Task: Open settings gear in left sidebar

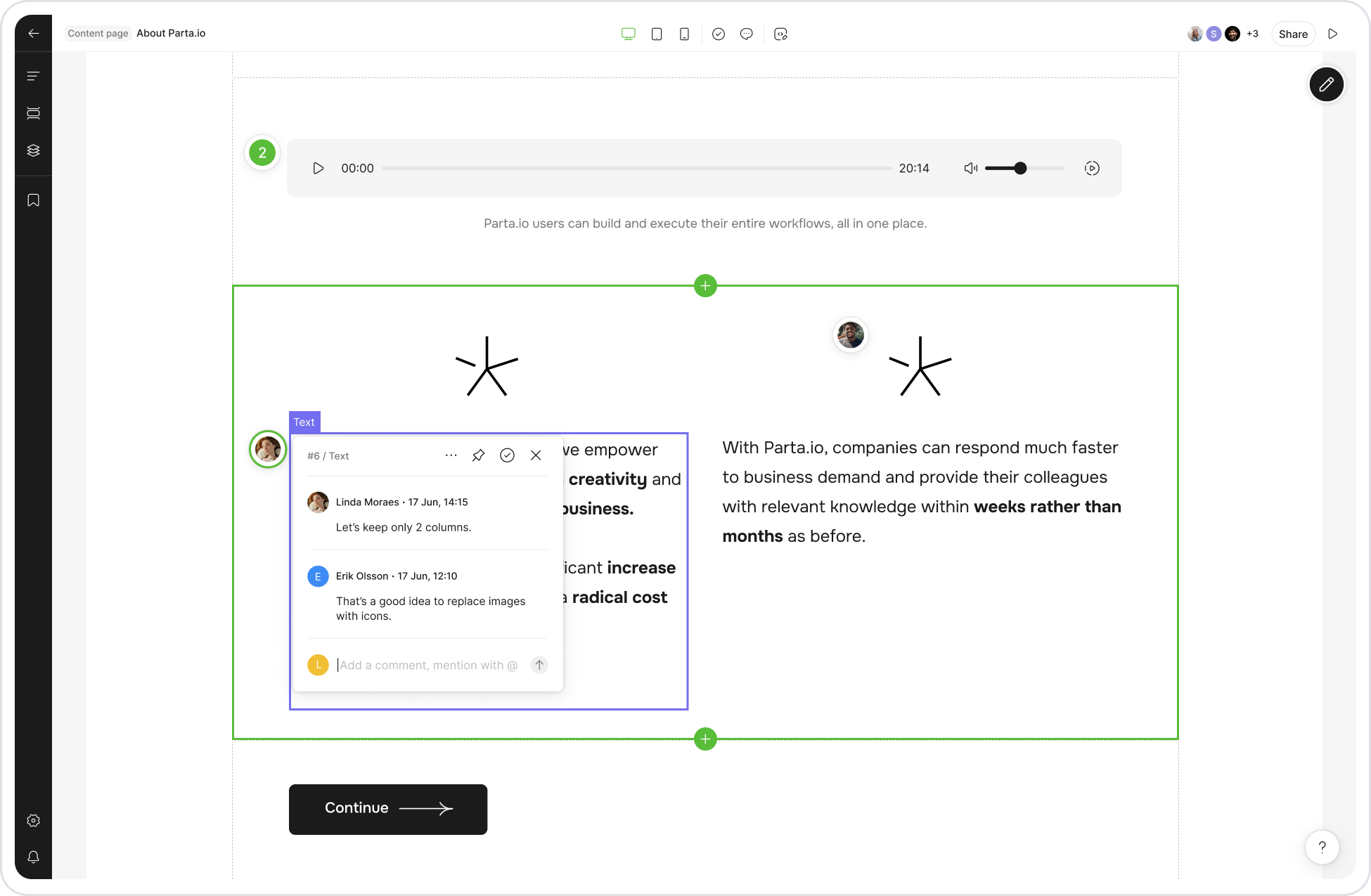Action: [33, 821]
